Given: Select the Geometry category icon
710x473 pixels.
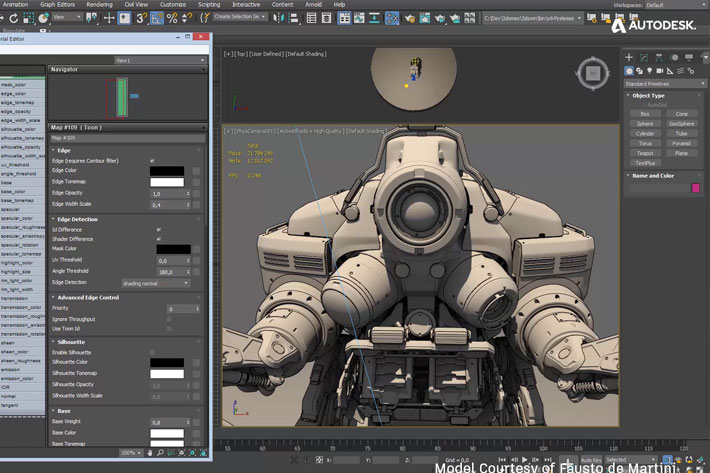Looking at the screenshot, I should [630, 71].
